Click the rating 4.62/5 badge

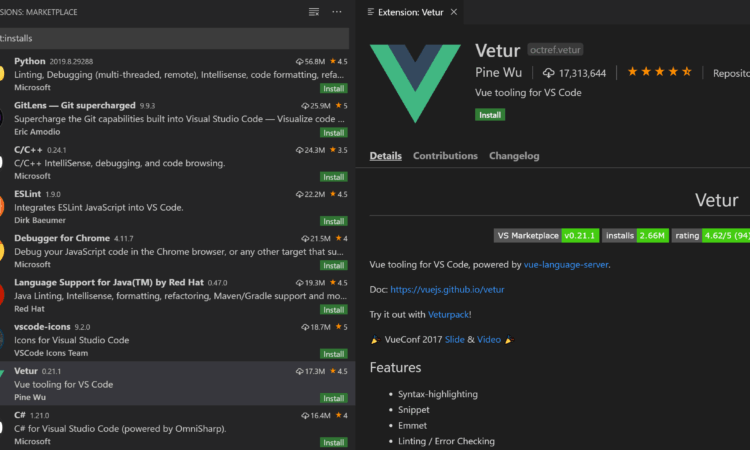711,235
